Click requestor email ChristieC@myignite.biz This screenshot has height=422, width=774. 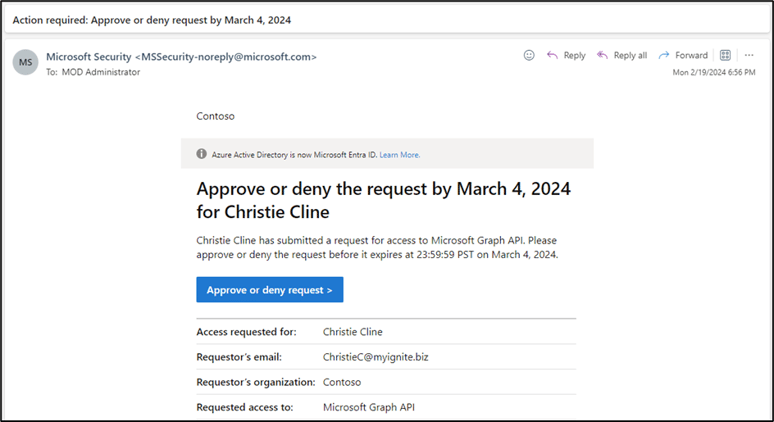tap(376, 357)
